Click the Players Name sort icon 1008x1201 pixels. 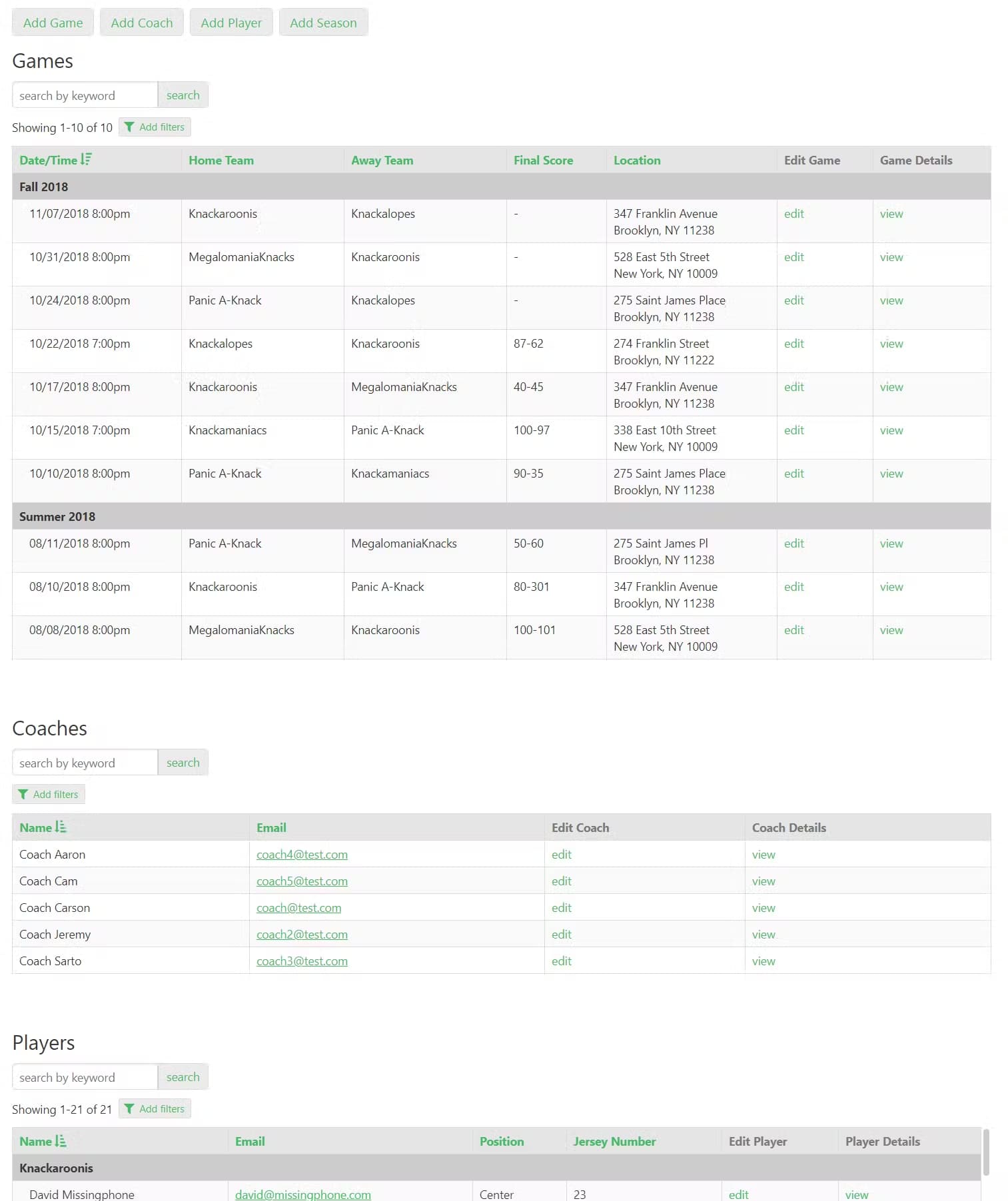(x=61, y=1141)
